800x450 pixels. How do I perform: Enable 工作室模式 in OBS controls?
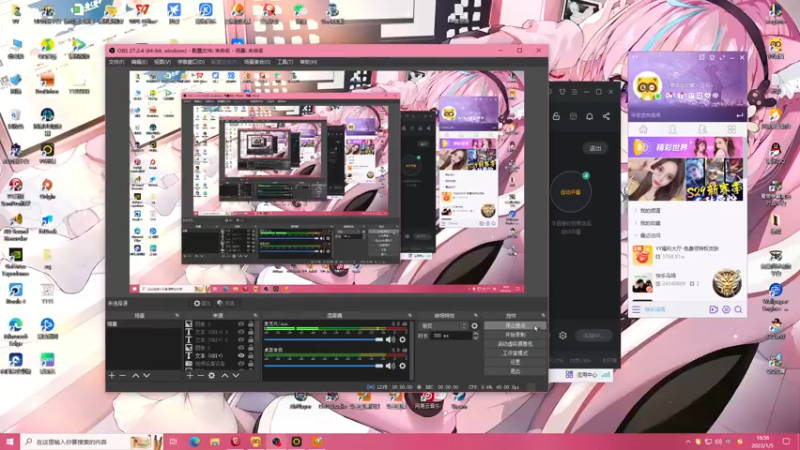515,353
